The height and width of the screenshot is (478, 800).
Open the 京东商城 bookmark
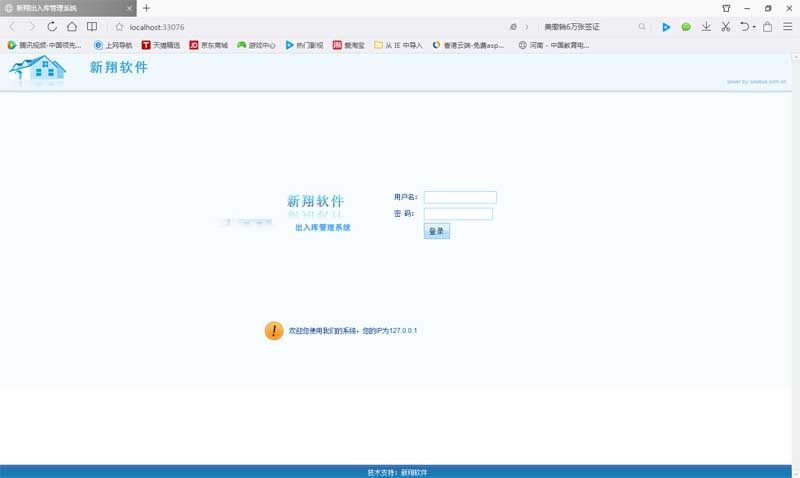click(x=208, y=45)
